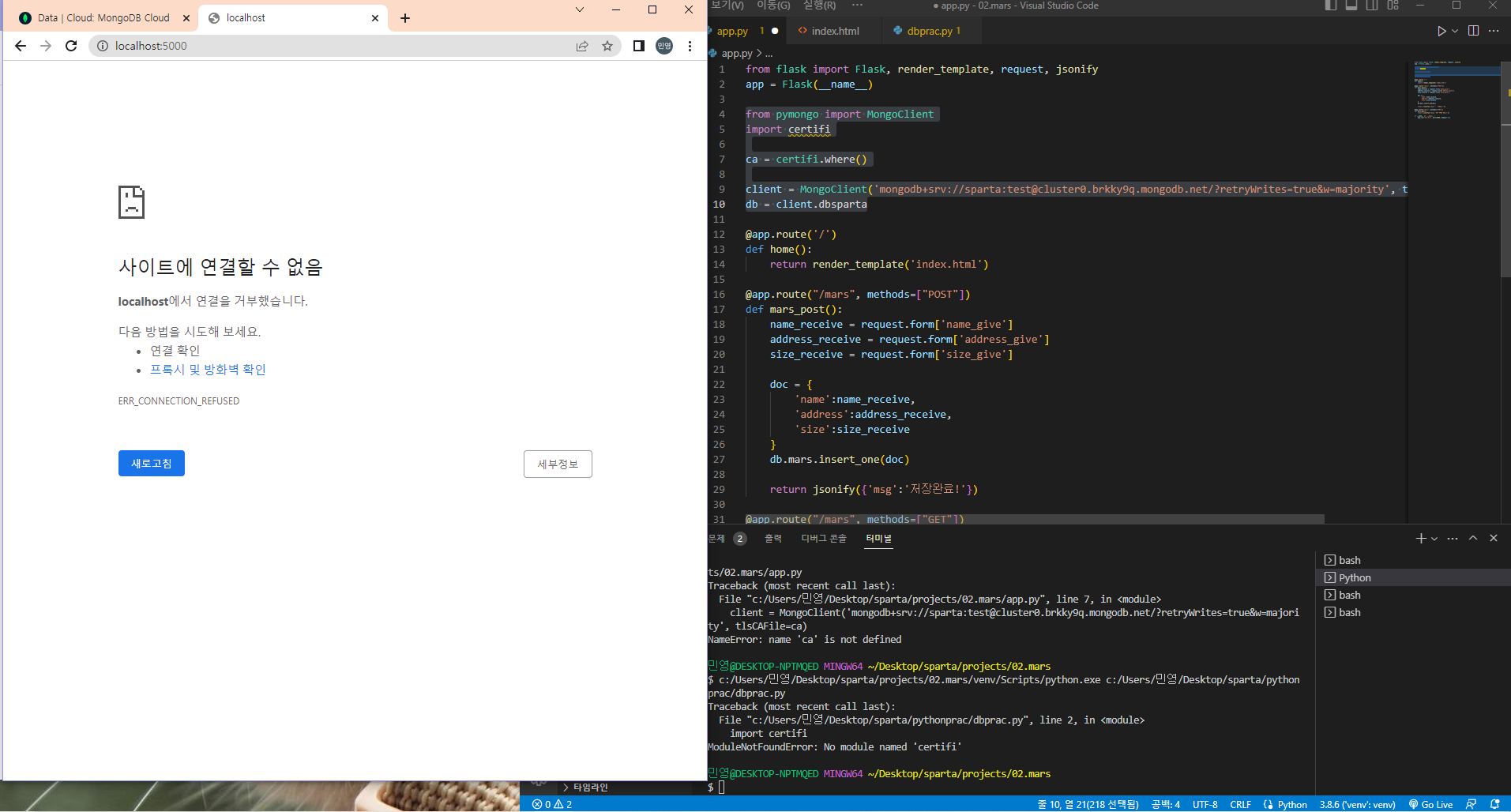
Task: Open feedback icon in status bar
Action: coord(1471,804)
